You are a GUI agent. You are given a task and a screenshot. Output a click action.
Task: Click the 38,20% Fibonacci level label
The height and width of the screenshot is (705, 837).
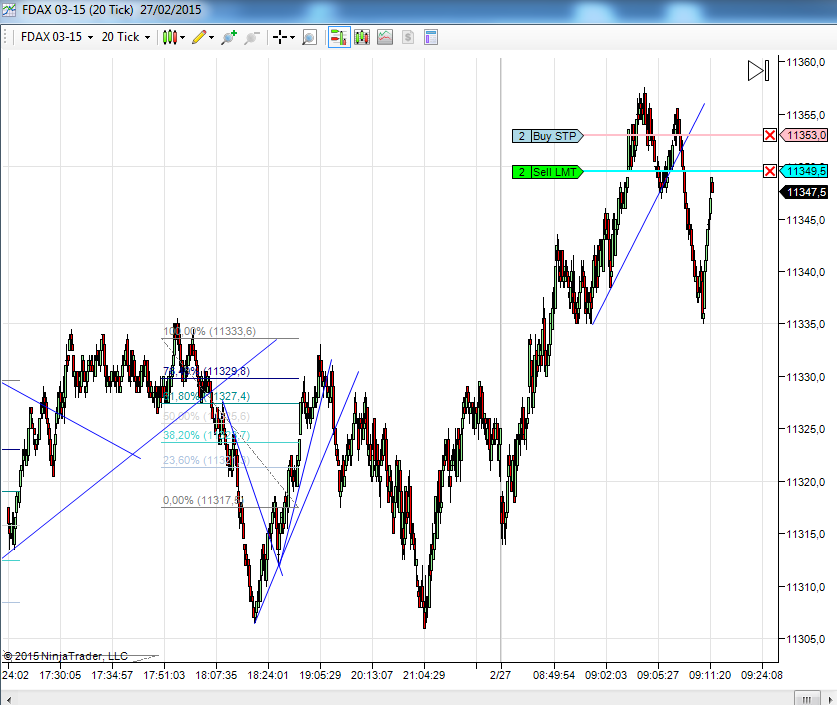coord(206,435)
